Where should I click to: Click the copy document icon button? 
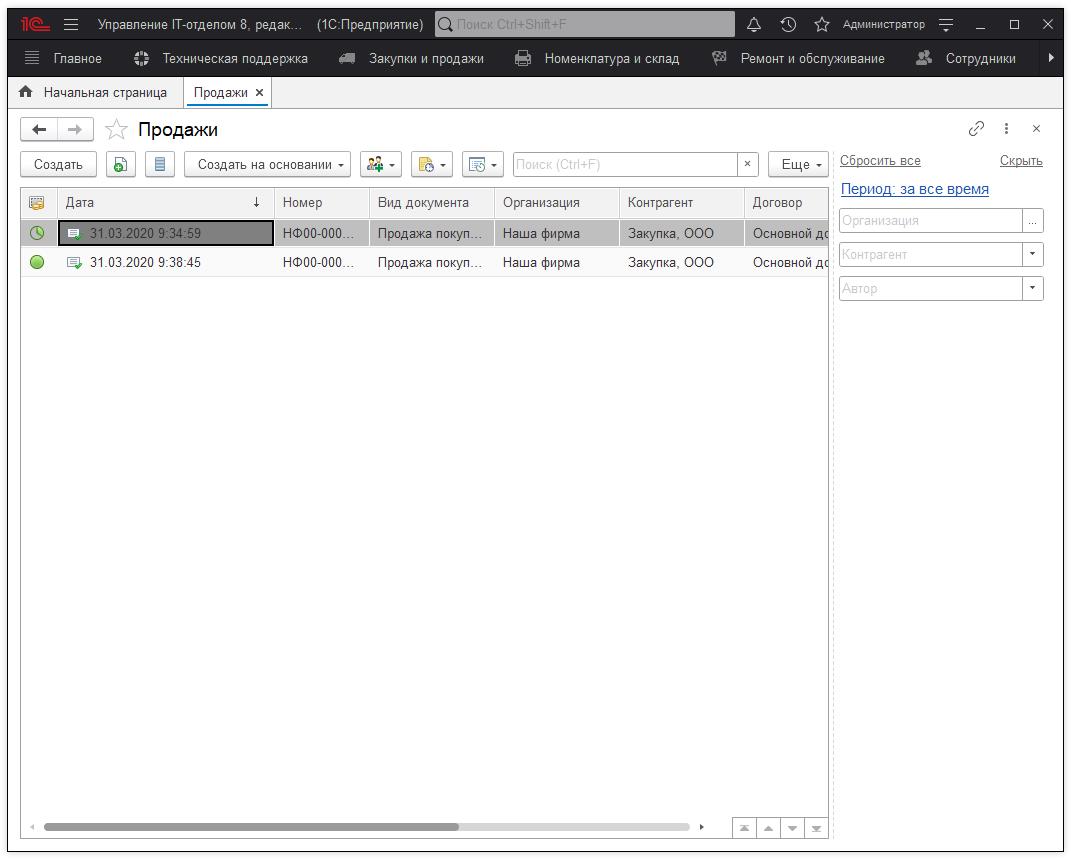(x=120, y=165)
